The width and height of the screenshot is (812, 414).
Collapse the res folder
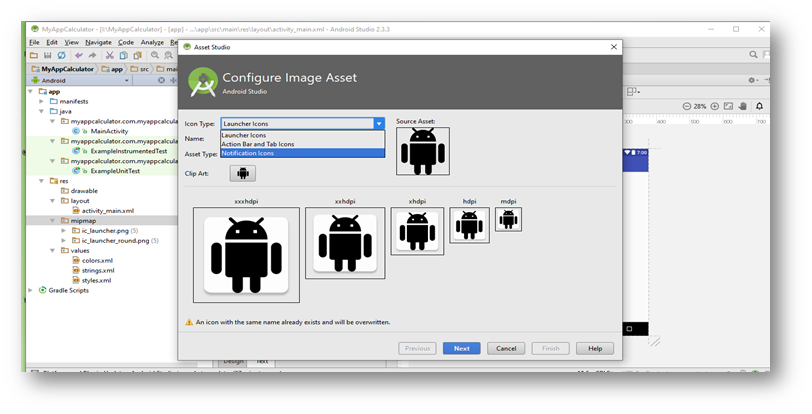pos(41,181)
